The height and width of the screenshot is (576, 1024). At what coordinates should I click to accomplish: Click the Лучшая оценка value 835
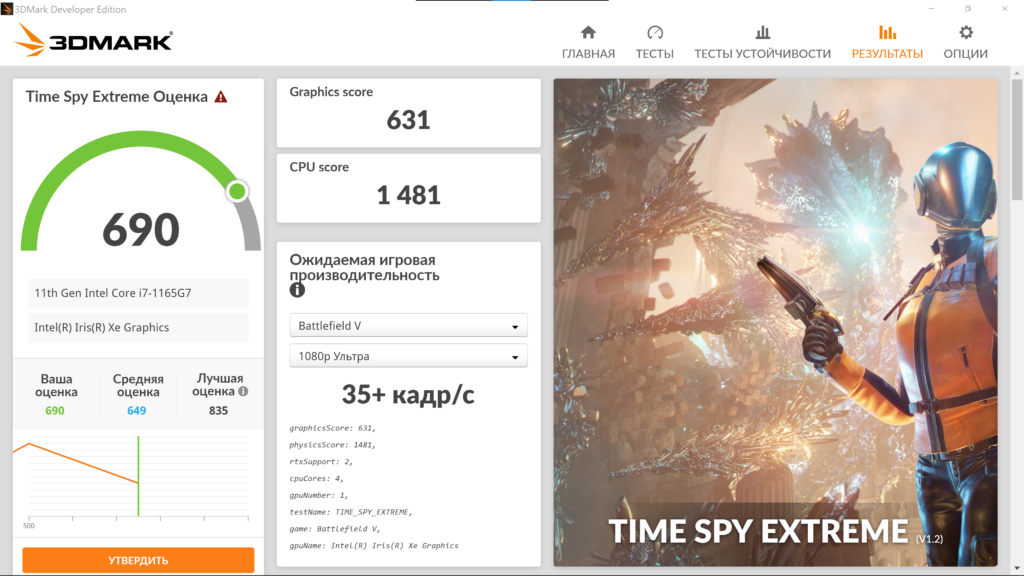[218, 411]
